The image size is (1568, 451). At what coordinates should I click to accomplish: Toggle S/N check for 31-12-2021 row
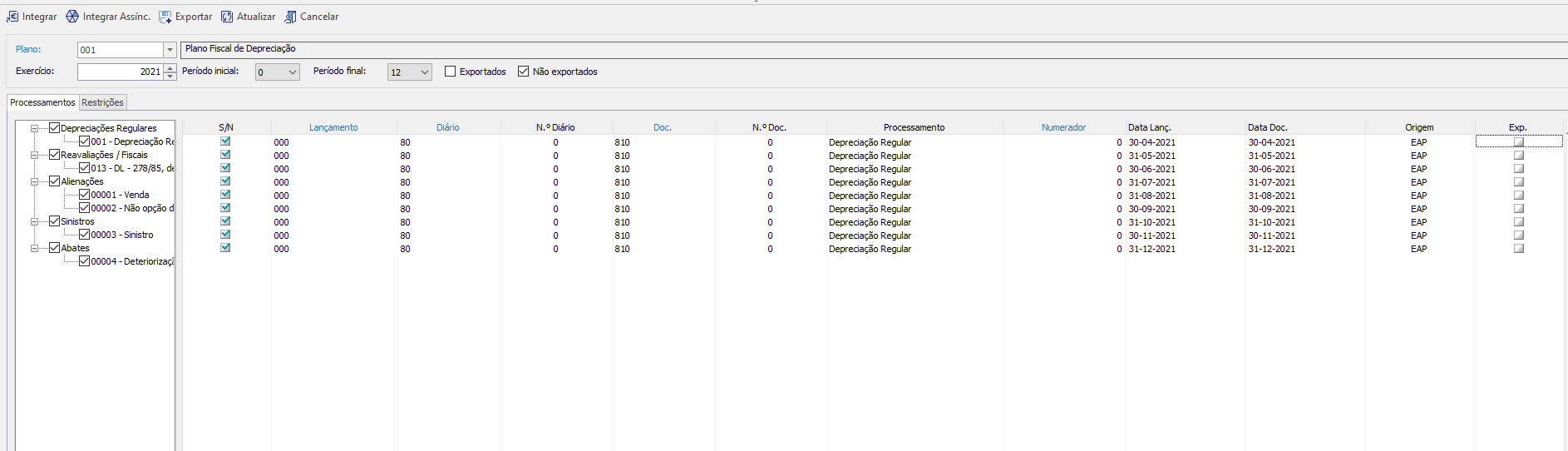[x=225, y=248]
